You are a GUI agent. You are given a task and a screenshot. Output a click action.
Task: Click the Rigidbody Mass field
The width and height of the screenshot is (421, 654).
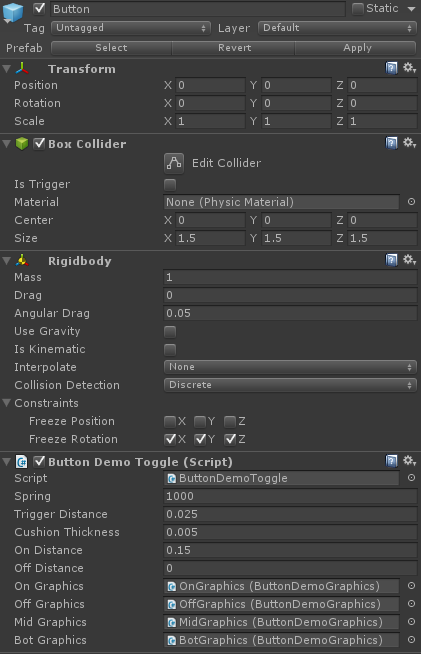pyautogui.click(x=290, y=277)
